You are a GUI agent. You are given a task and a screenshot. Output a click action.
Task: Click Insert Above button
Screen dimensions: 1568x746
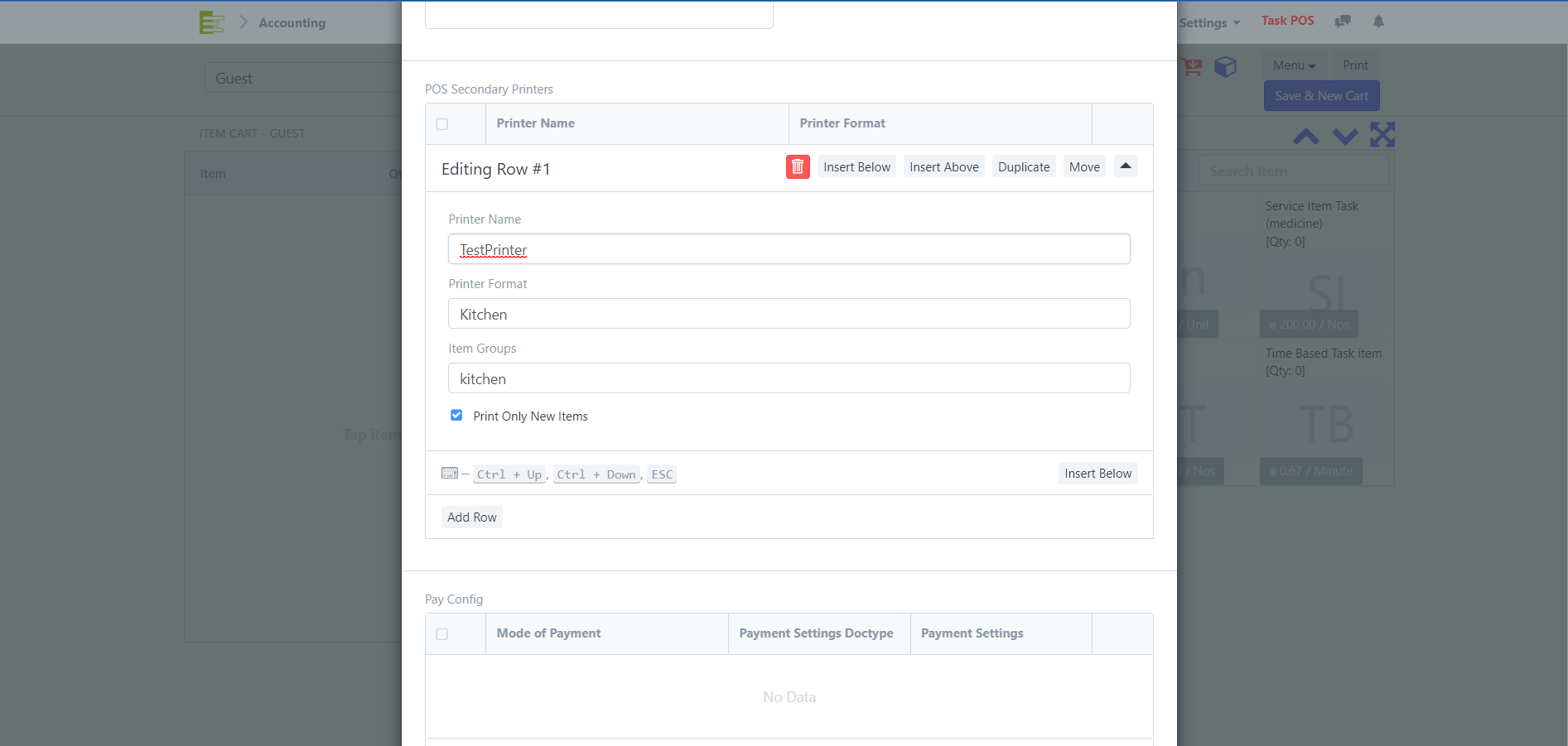[x=944, y=166]
